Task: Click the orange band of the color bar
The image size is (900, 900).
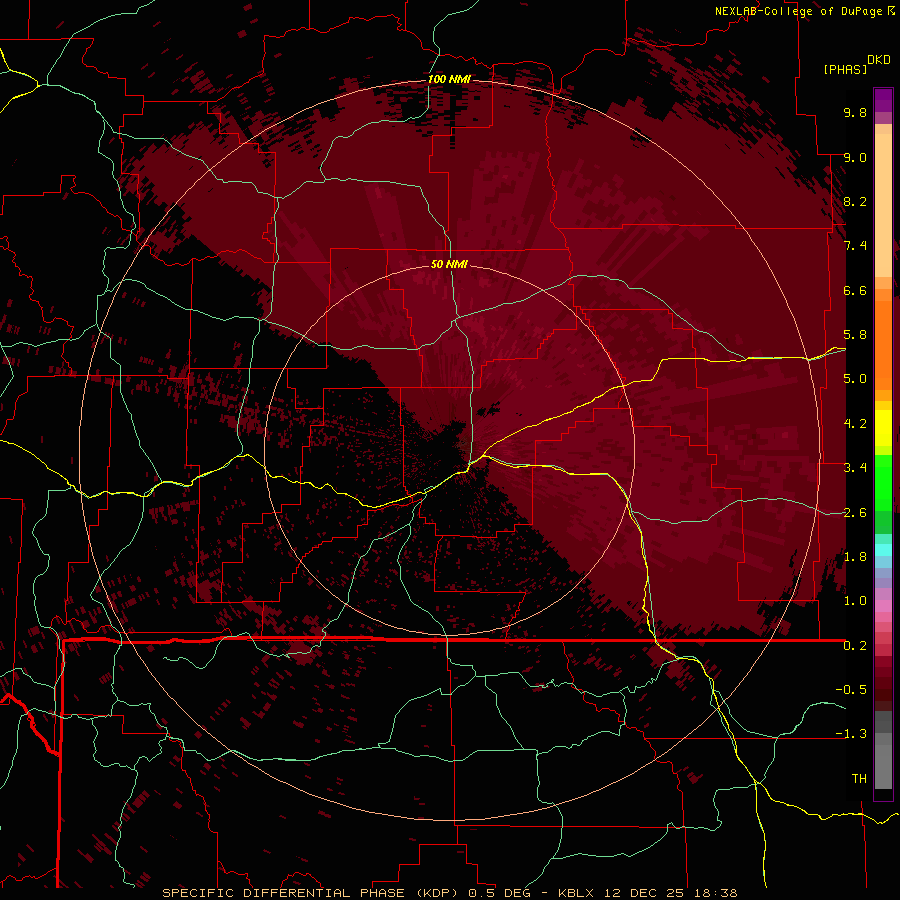Action: tap(883, 344)
